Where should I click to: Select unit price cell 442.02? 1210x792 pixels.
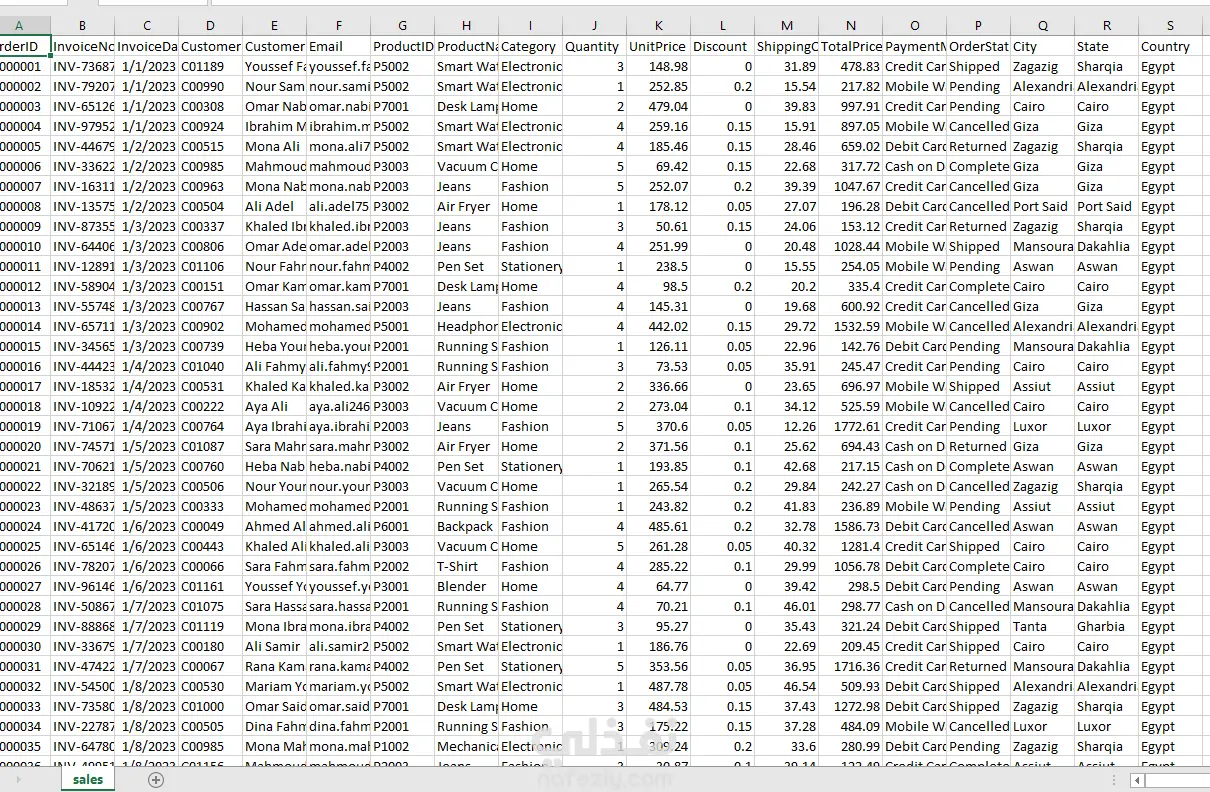(659, 326)
